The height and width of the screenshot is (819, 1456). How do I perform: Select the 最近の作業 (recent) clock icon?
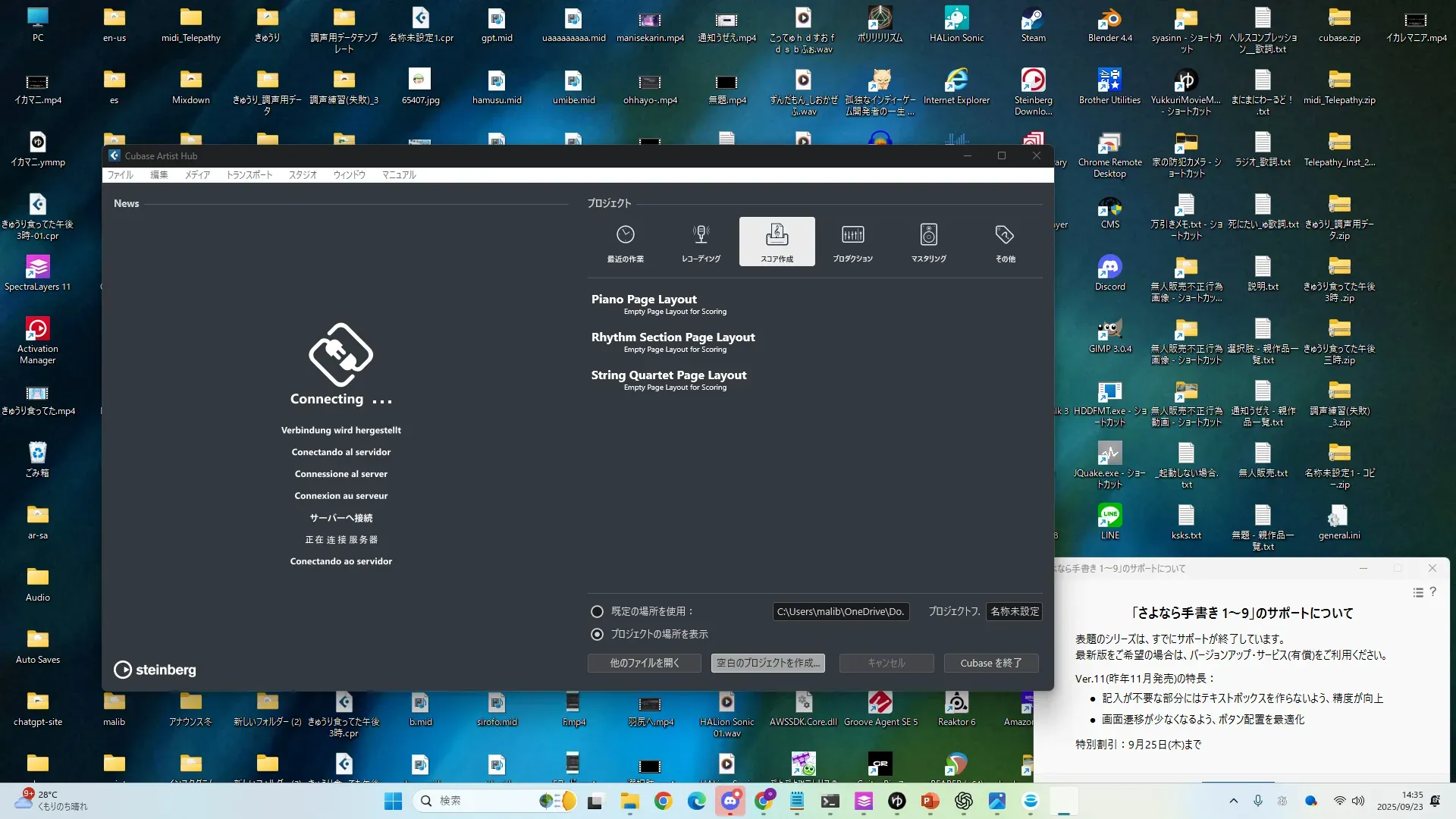tap(625, 235)
